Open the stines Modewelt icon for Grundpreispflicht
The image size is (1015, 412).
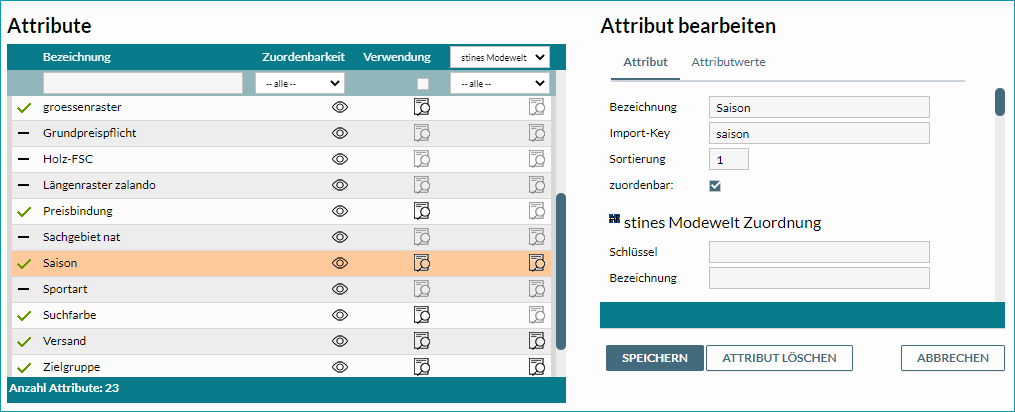click(x=537, y=133)
